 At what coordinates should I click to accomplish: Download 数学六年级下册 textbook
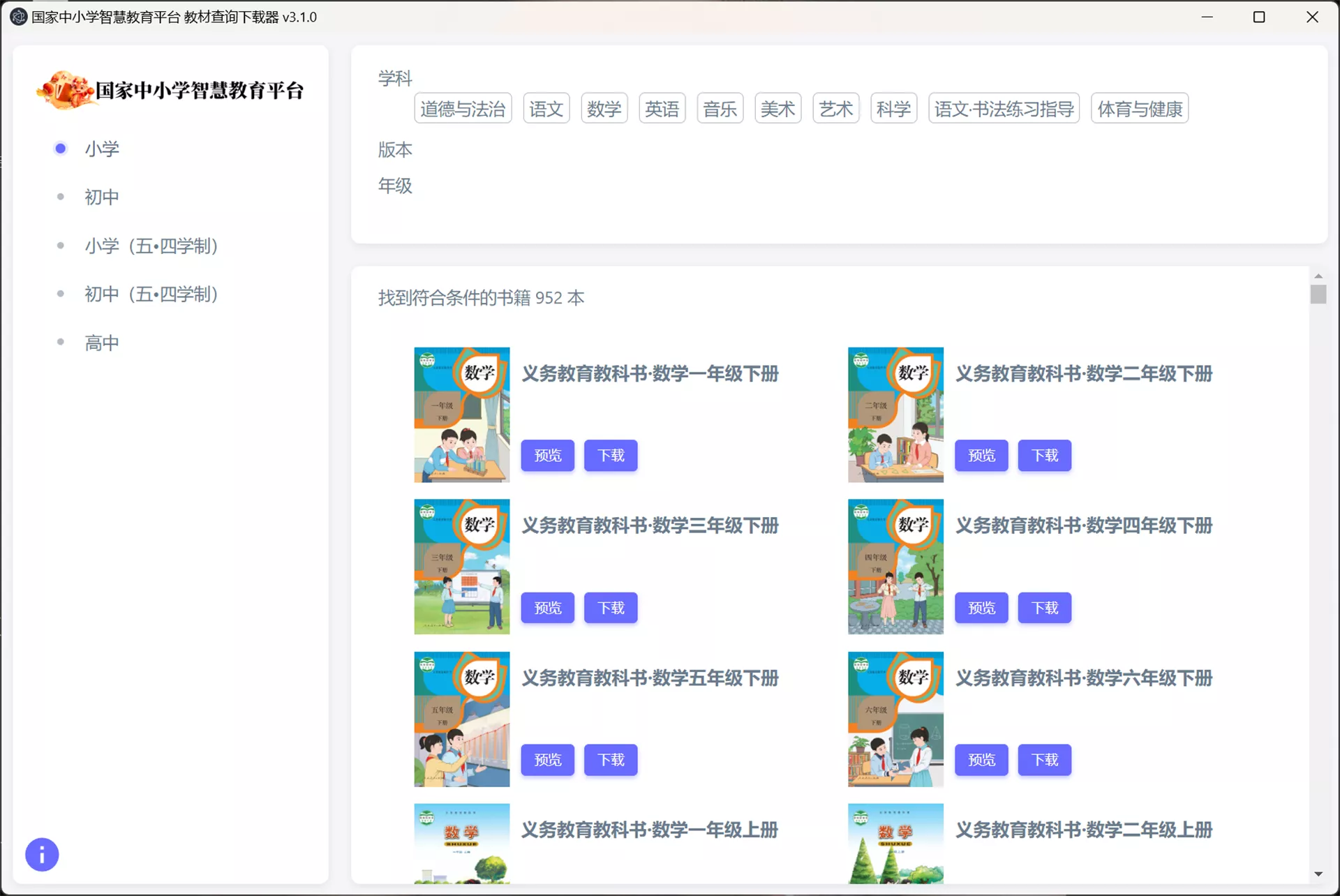[1044, 760]
